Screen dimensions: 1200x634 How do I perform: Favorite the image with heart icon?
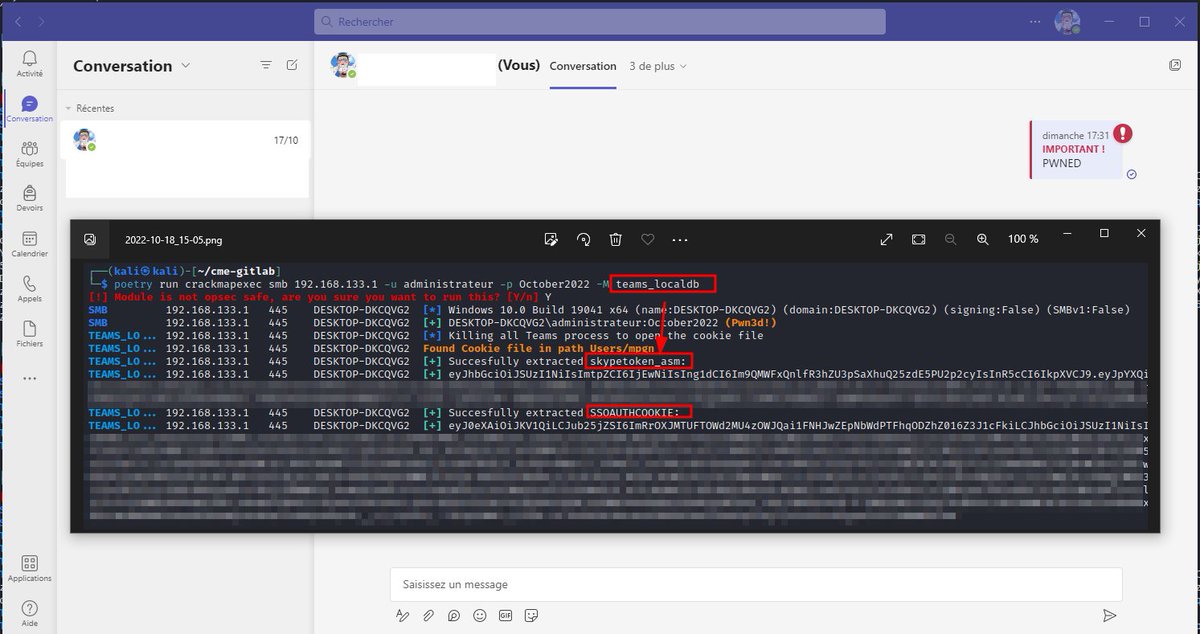click(x=648, y=239)
